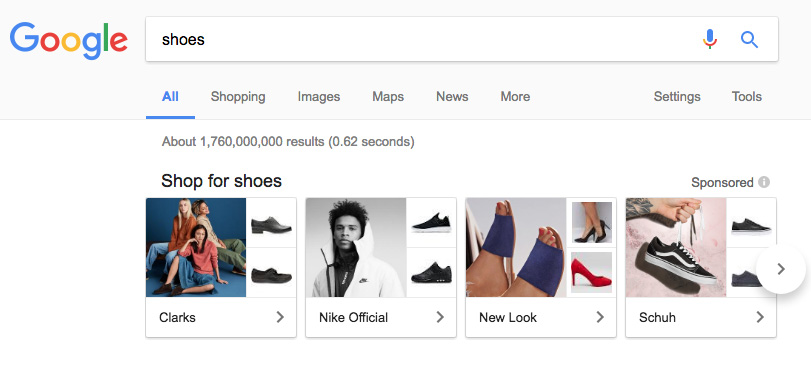This screenshot has height=371, width=811.
Task: Select the red high heel thumbnail
Action: click(x=591, y=272)
